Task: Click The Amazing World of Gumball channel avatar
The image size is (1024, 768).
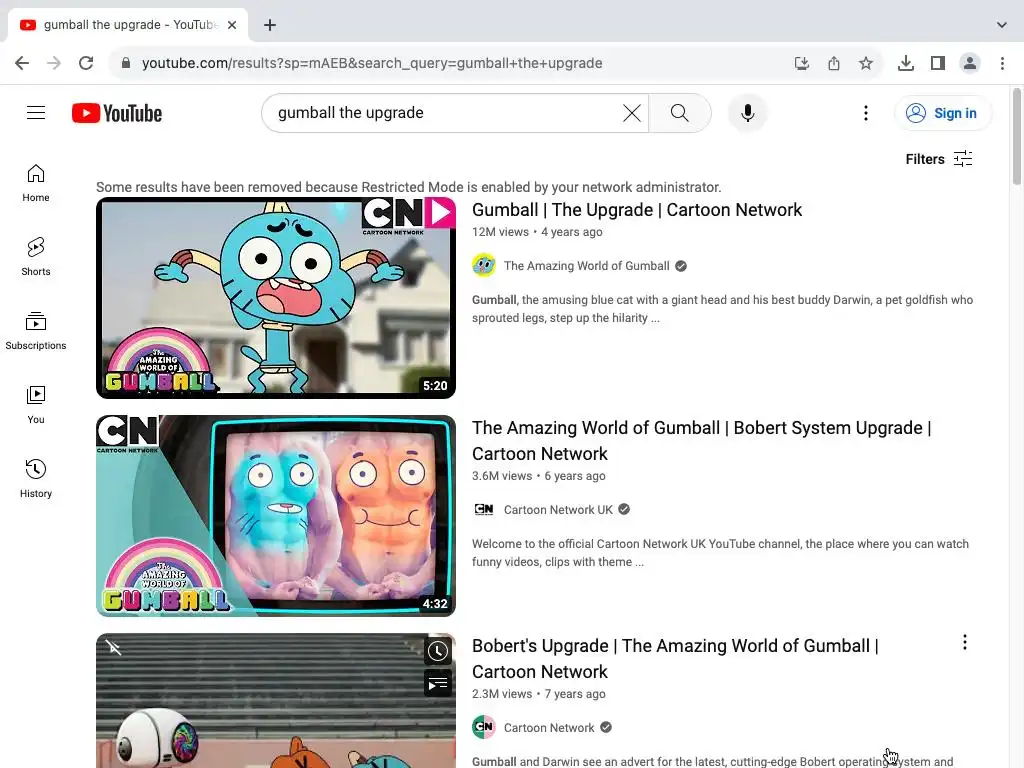Action: 484,265
